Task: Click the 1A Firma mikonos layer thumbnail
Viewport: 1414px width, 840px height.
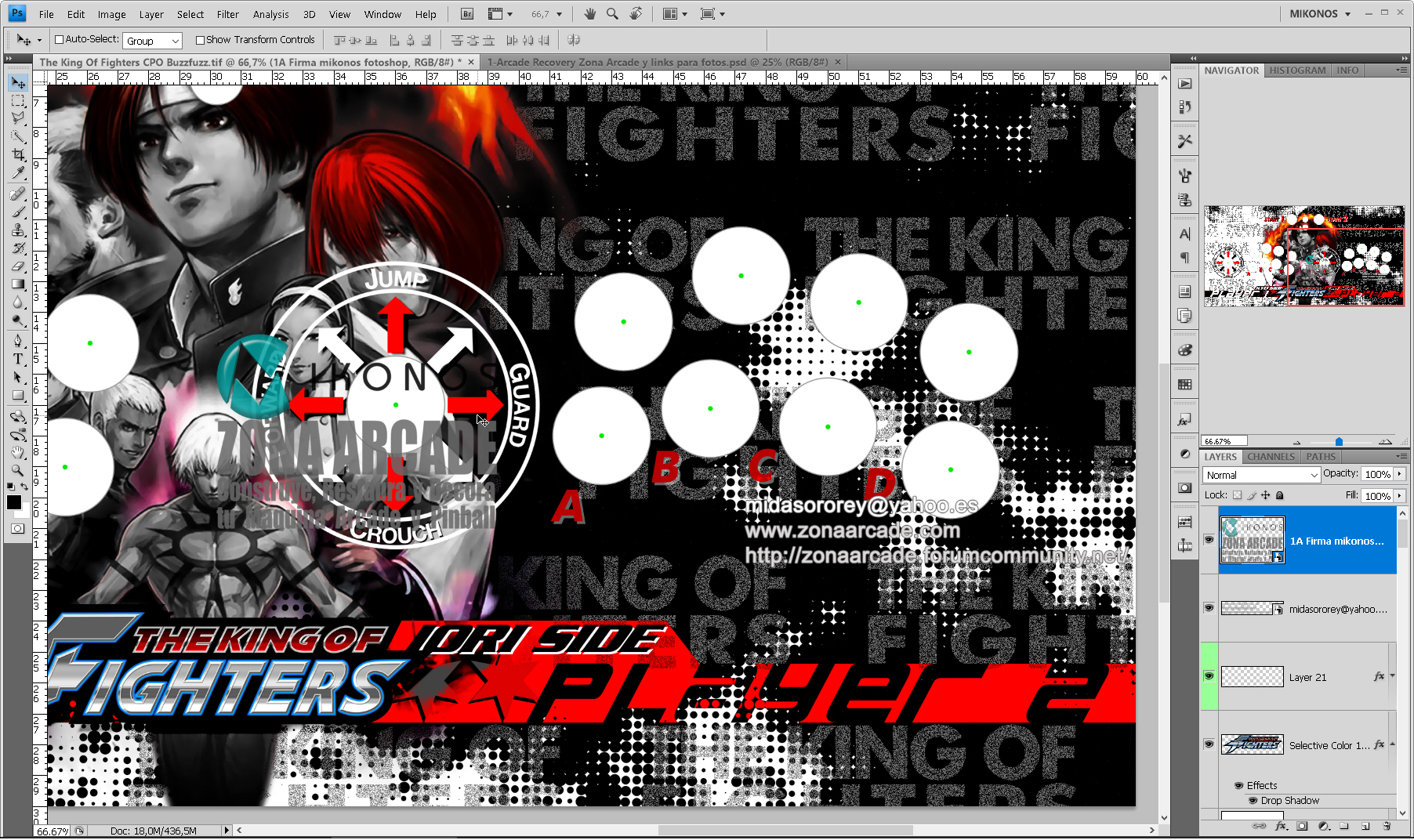Action: coord(1253,540)
